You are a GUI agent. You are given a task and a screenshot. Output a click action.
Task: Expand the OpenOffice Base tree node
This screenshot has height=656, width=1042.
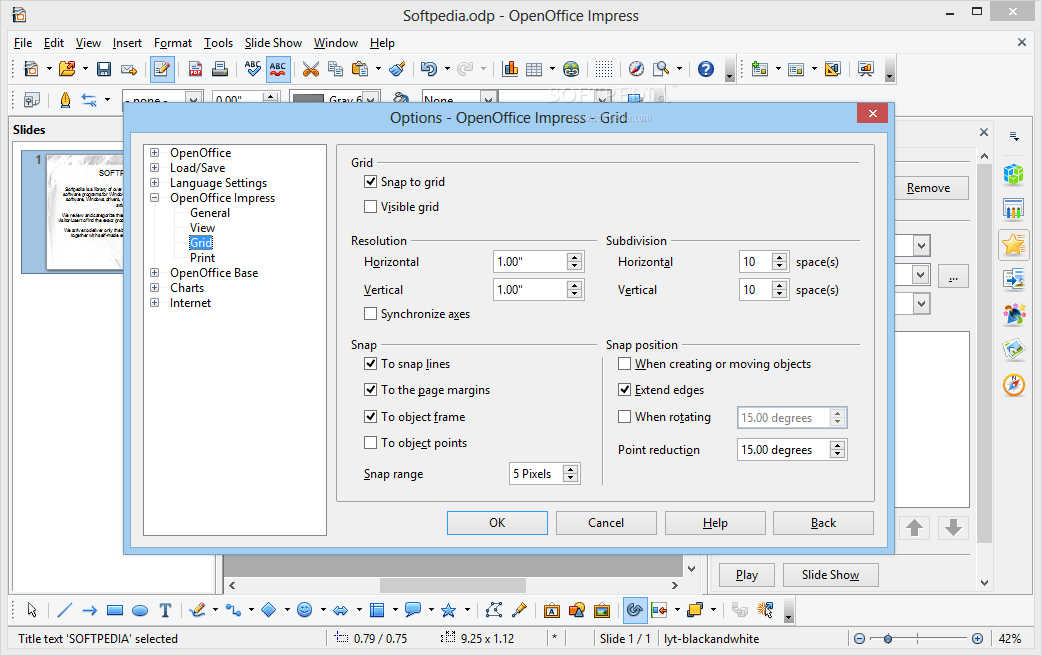click(x=155, y=273)
